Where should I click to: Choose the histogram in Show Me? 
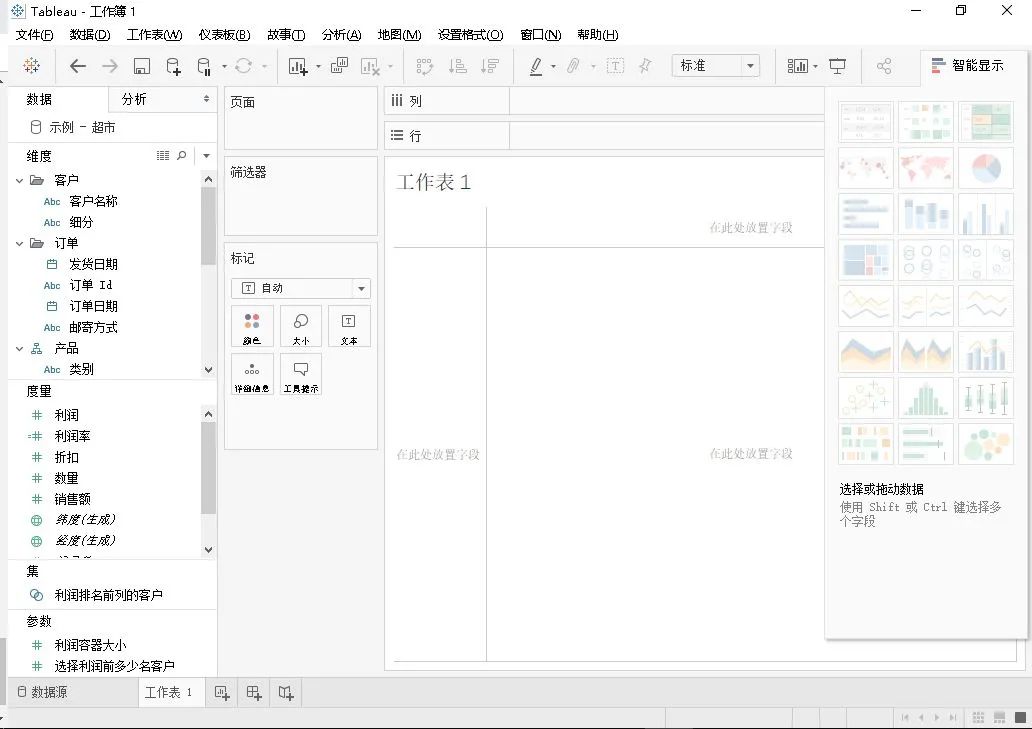925,399
